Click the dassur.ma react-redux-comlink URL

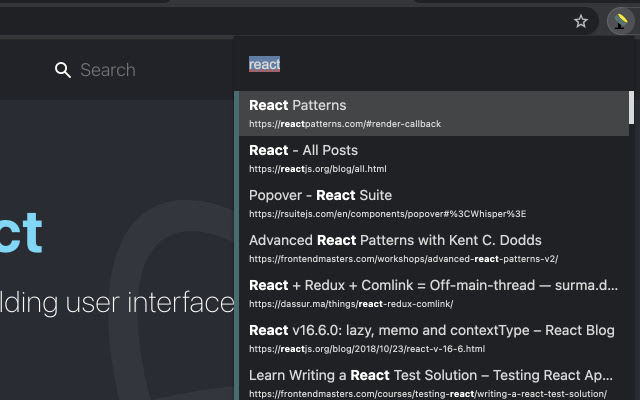coord(351,304)
